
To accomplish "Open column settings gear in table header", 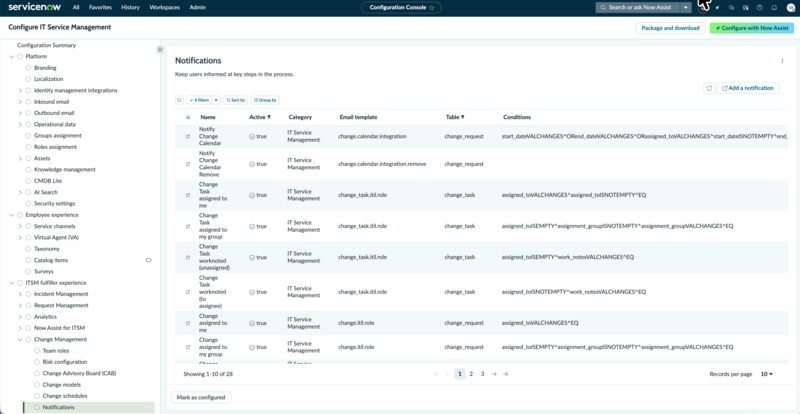I will point(188,117).
